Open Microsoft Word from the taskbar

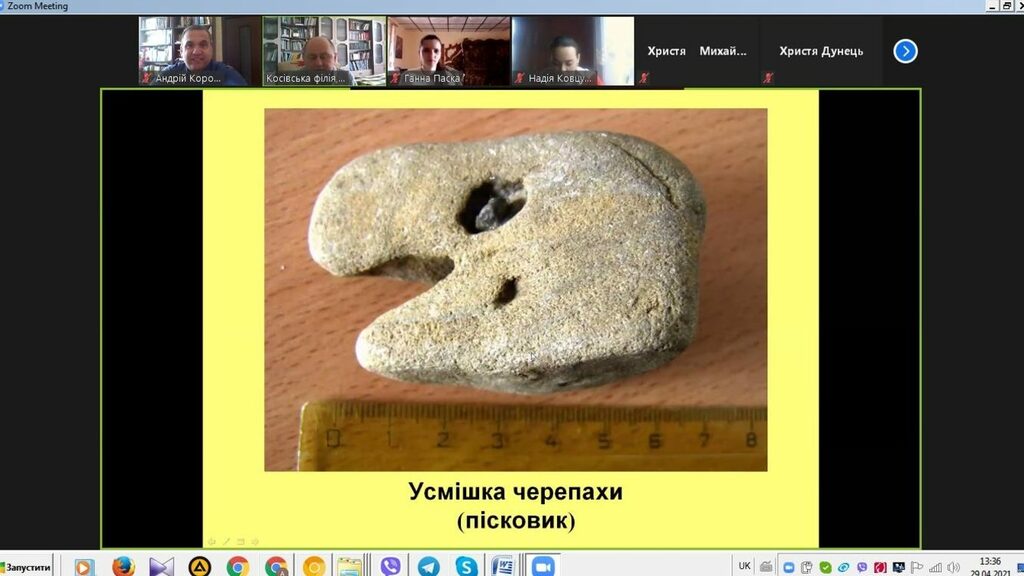pos(503,567)
